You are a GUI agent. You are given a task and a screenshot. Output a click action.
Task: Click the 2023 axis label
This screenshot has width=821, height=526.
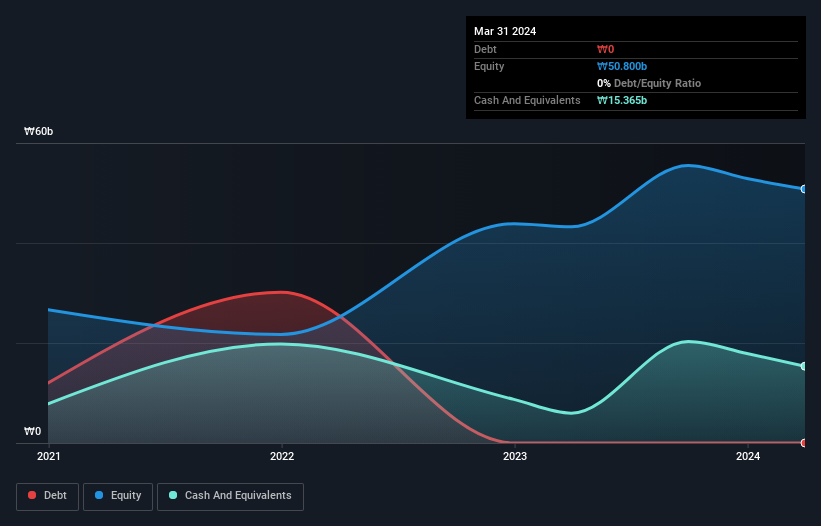click(515, 456)
